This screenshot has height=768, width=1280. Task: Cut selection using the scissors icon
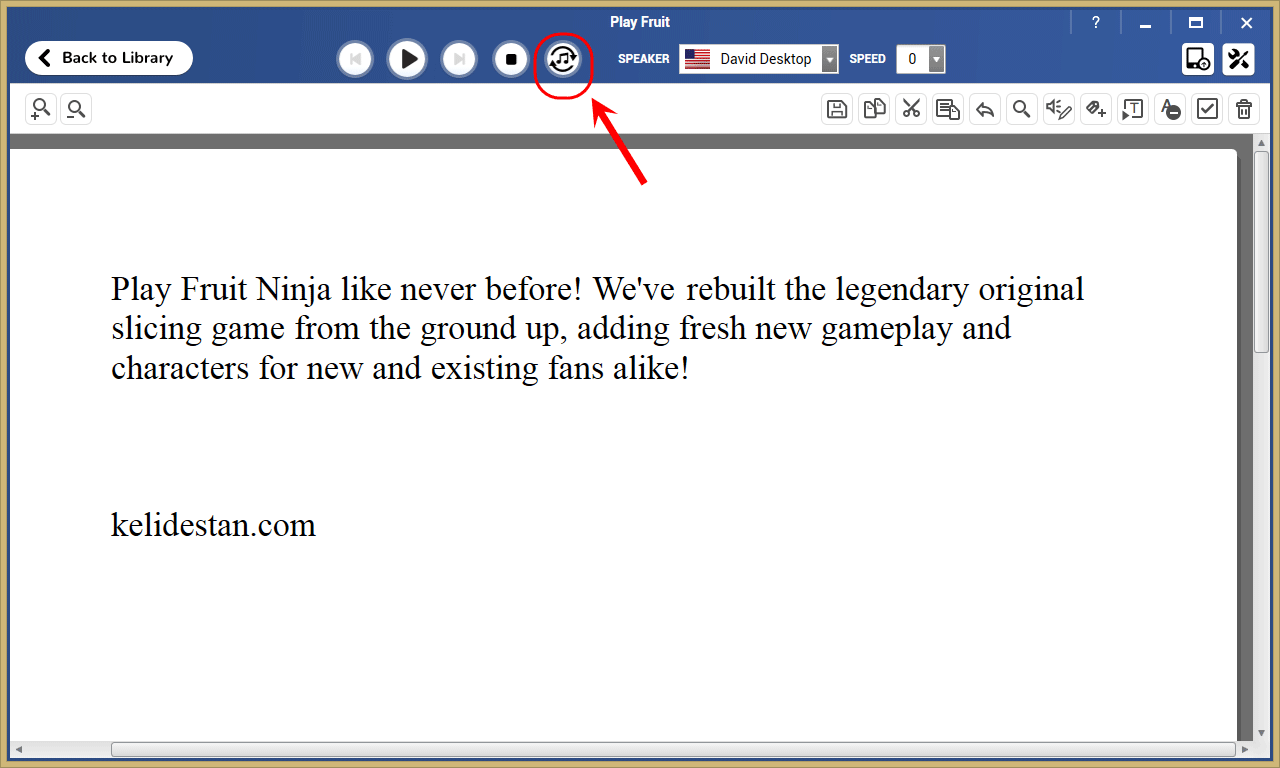[911, 109]
